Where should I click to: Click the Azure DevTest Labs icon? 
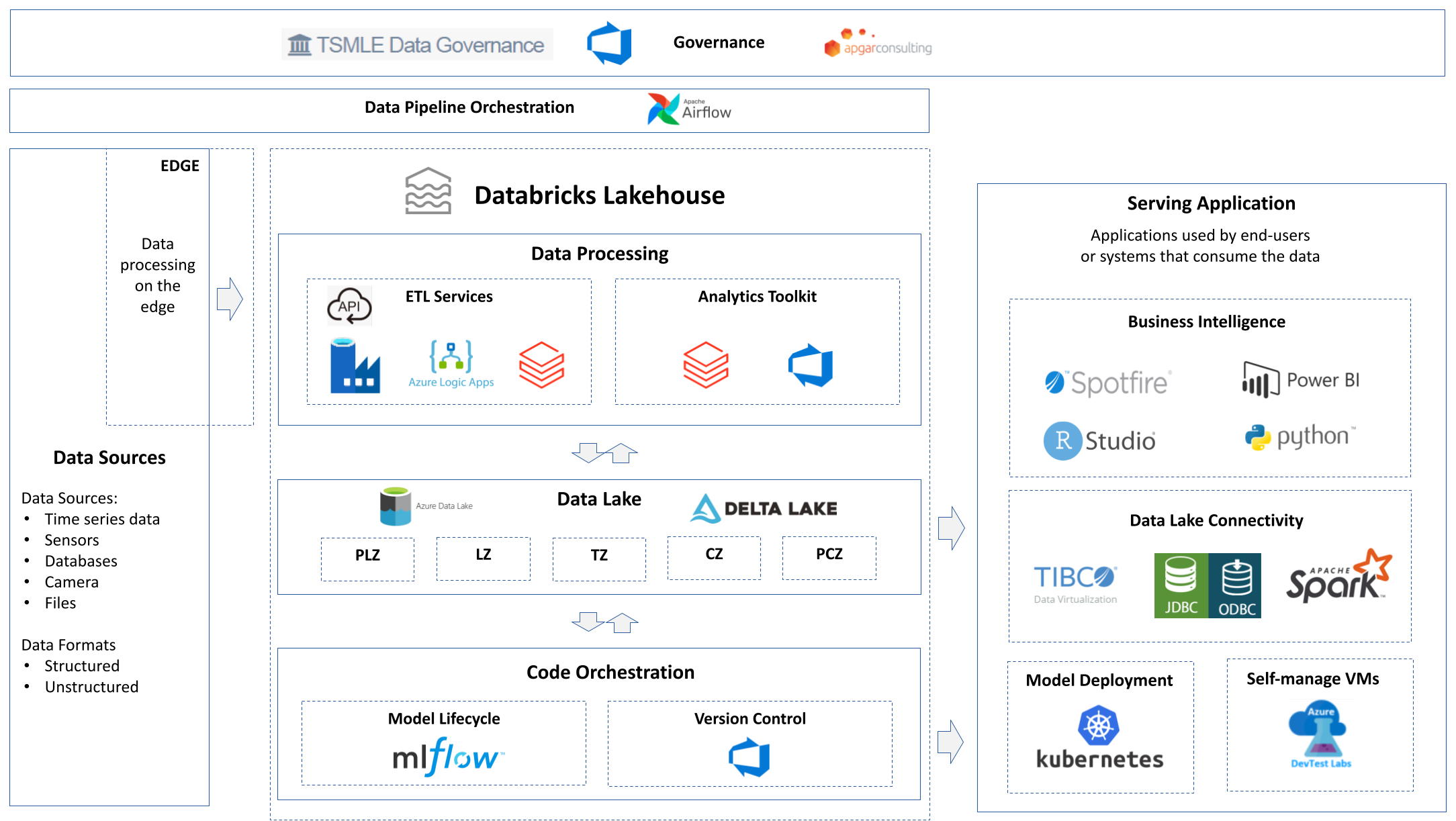click(x=1320, y=734)
